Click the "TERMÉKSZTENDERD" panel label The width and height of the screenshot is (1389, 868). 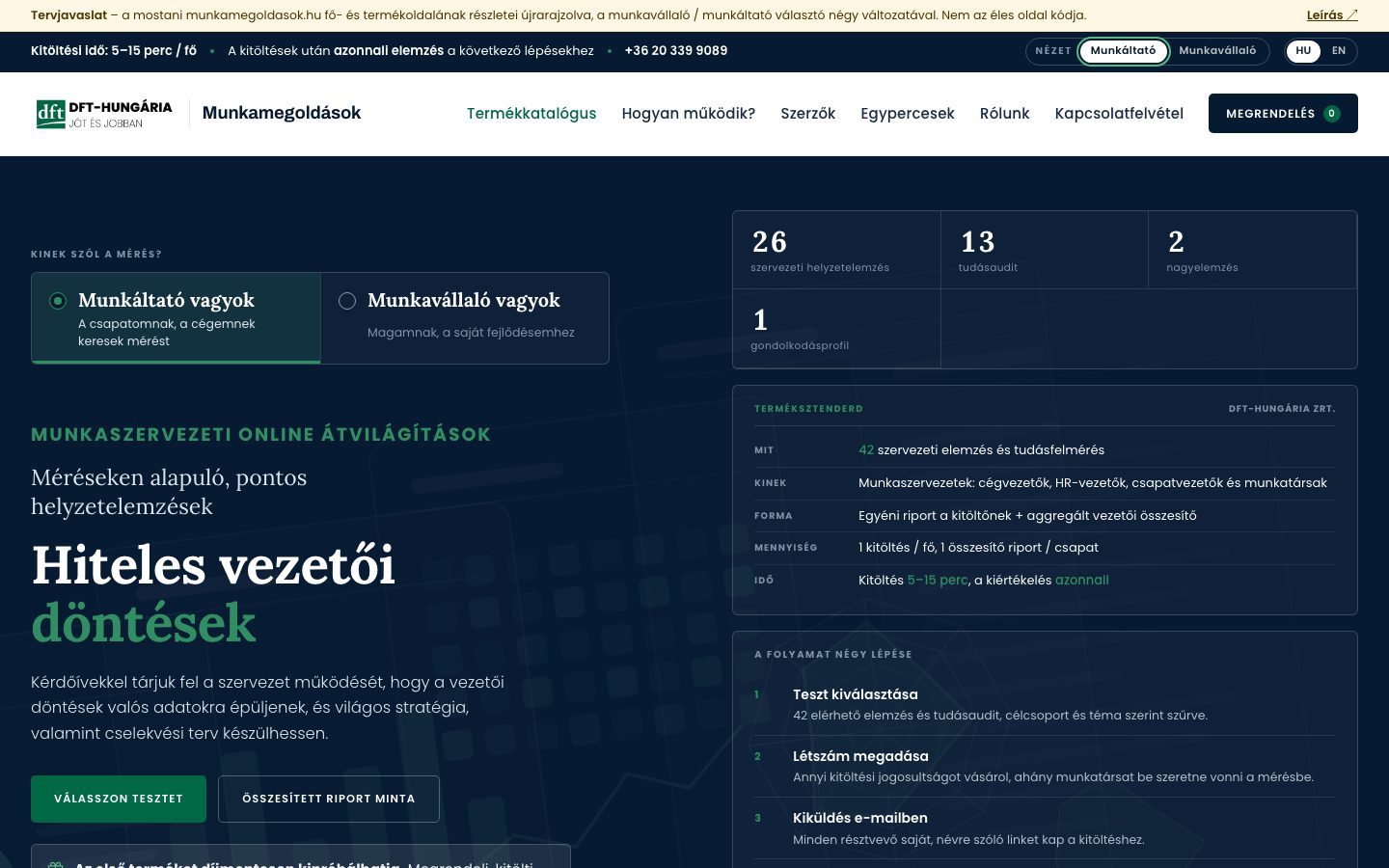[x=808, y=409]
